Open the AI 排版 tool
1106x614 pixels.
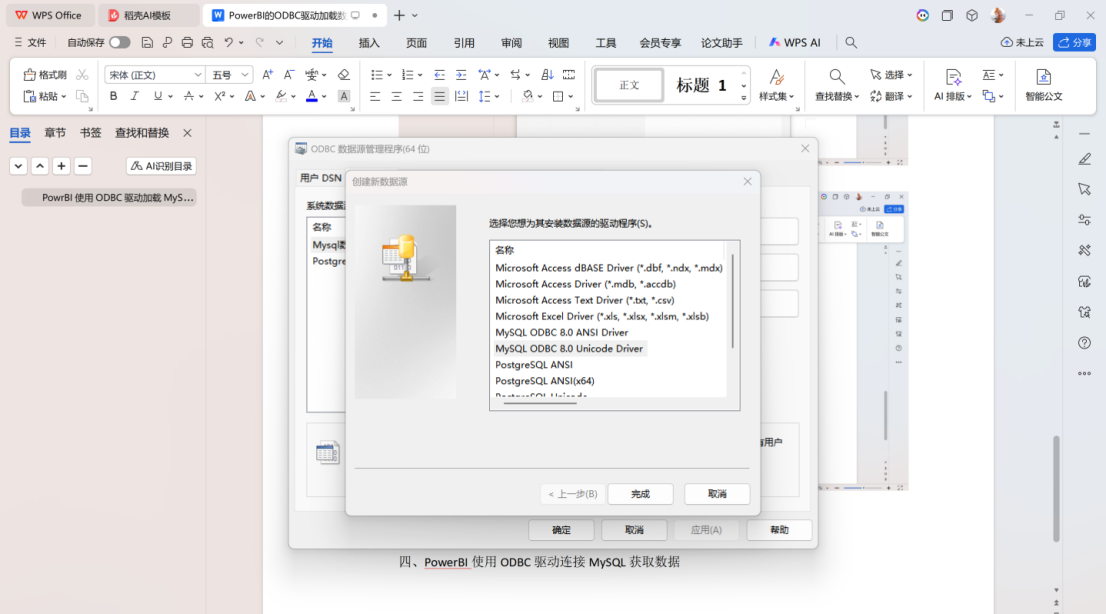coord(952,85)
